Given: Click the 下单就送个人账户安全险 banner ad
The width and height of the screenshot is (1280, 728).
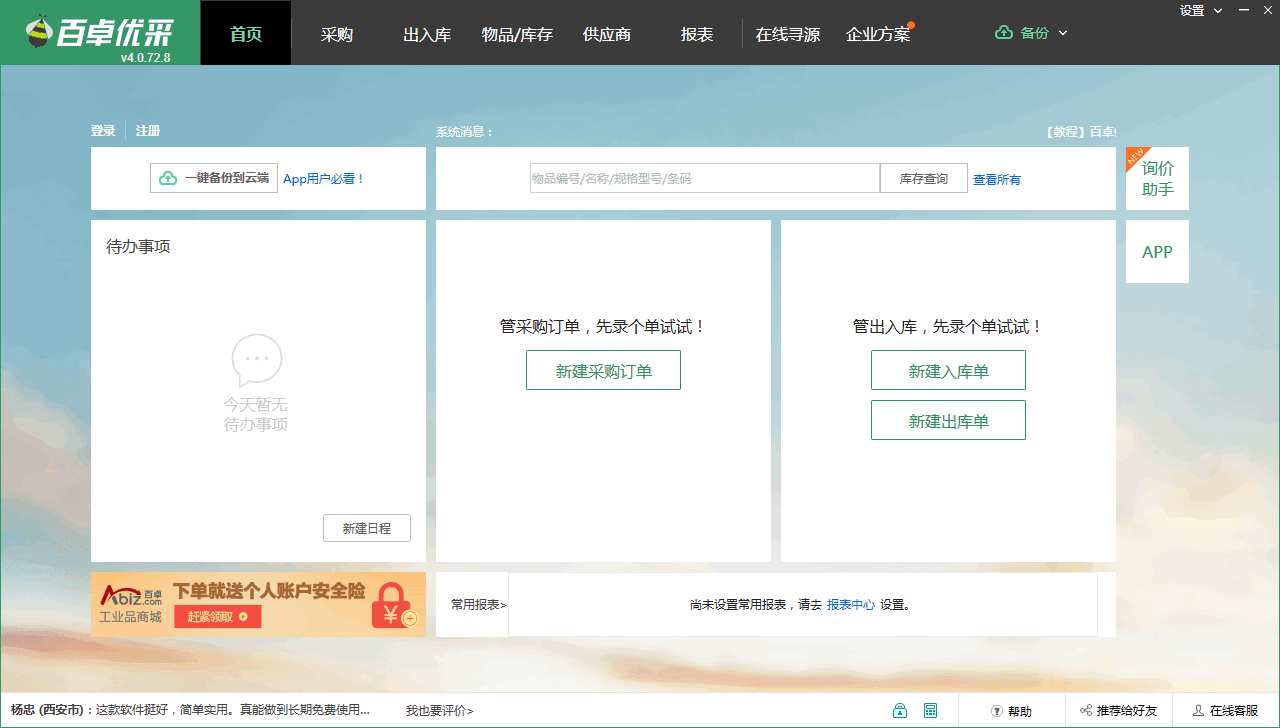Looking at the screenshot, I should (258, 604).
